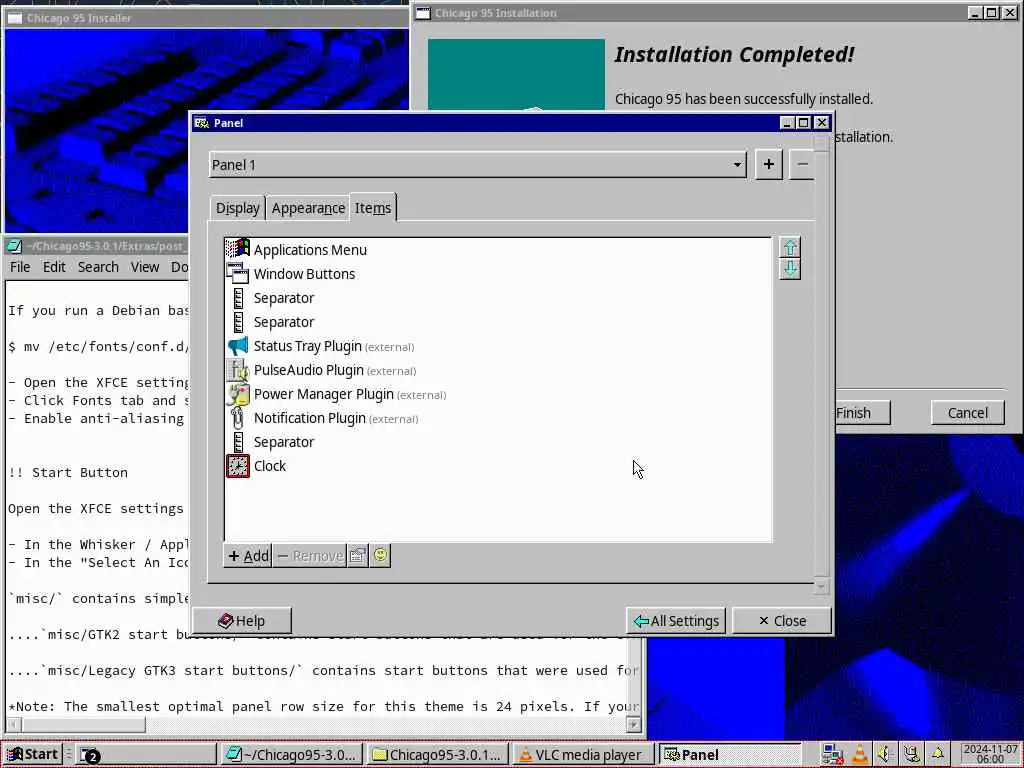The height and width of the screenshot is (768, 1024).
Task: Open the VLC cone tray icon
Action: coord(860,754)
